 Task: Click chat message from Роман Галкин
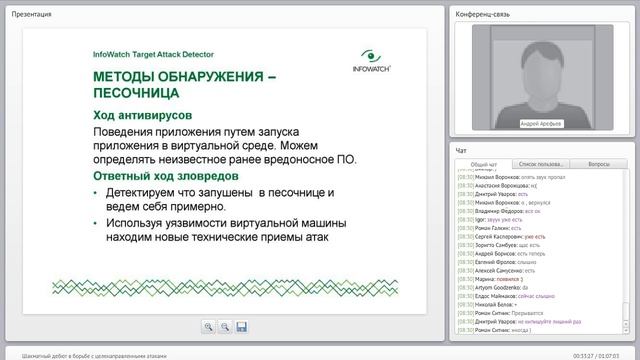[x=489, y=228]
